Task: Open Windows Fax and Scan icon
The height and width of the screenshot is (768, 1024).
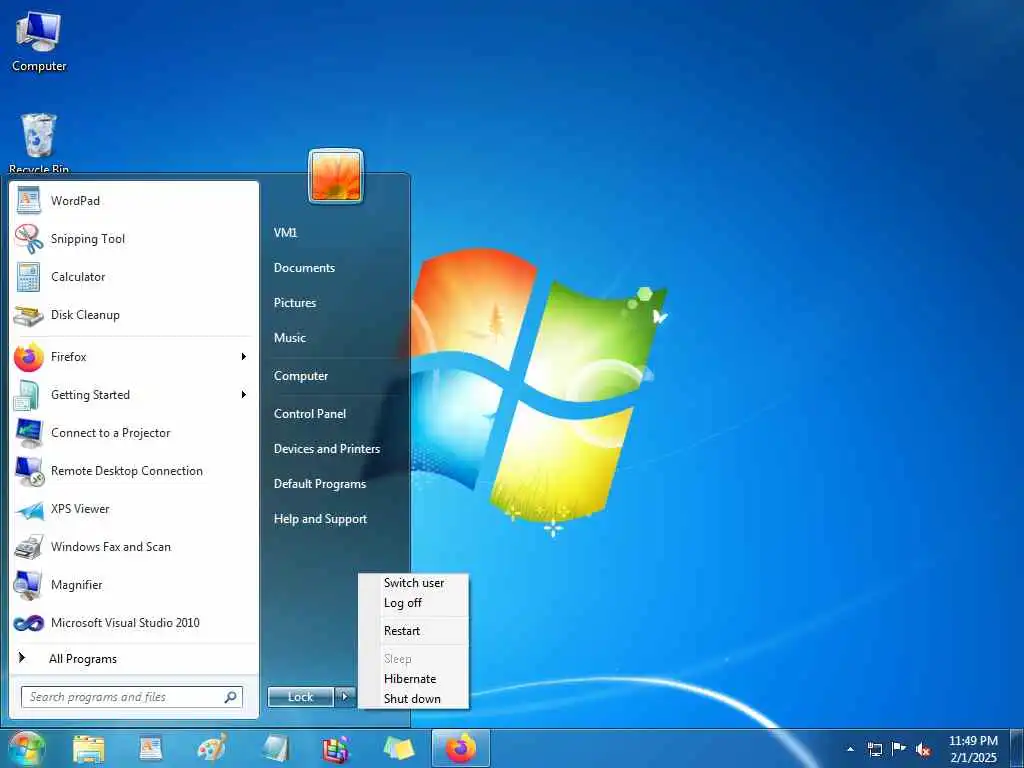Action: [28, 547]
